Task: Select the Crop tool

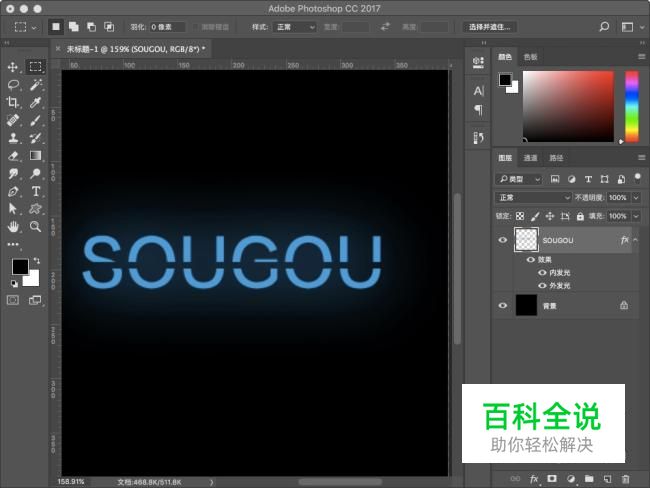Action: (x=13, y=102)
